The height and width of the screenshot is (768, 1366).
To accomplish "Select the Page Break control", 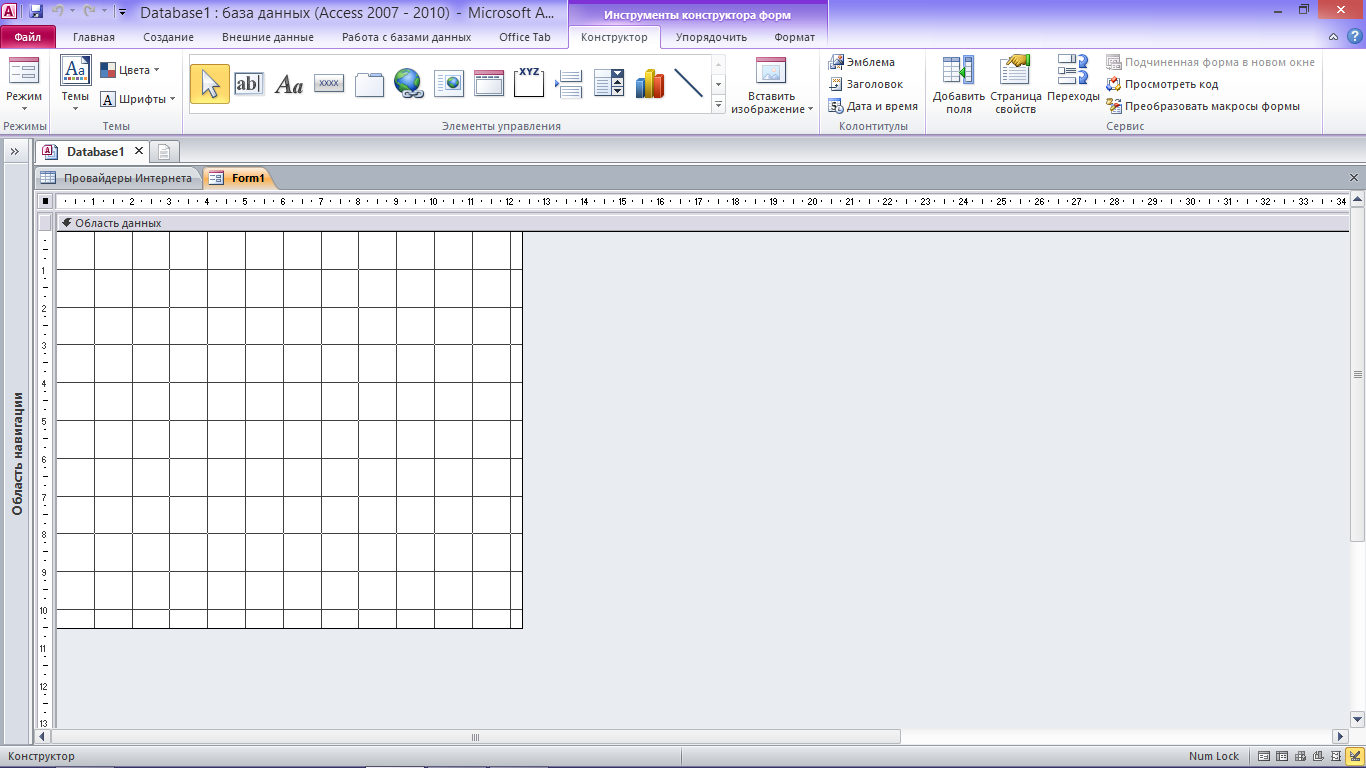I will [569, 84].
